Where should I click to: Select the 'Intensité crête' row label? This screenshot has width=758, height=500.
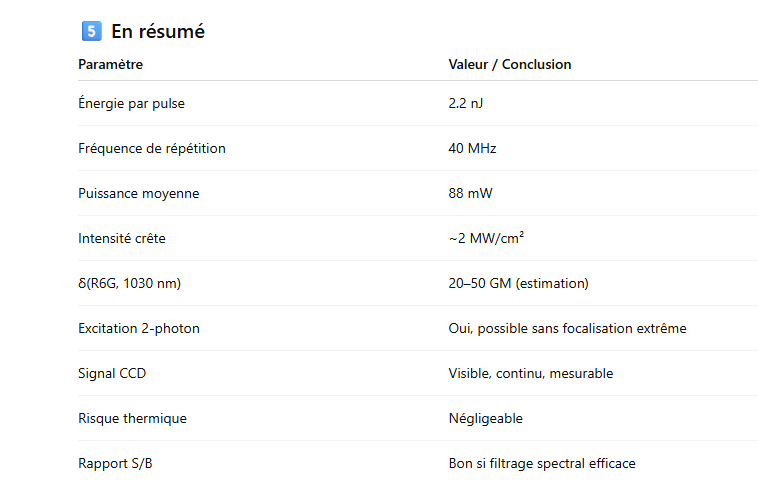point(121,238)
